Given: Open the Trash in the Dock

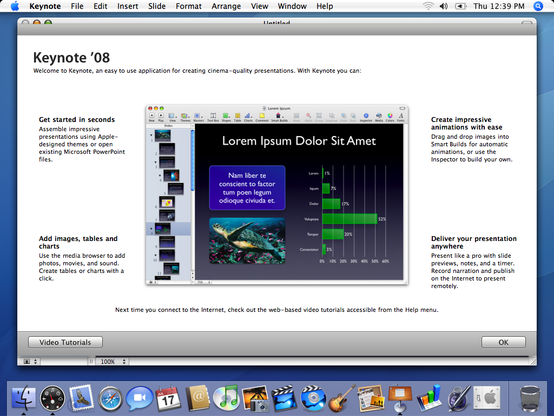Looking at the screenshot, I should pos(530,399).
